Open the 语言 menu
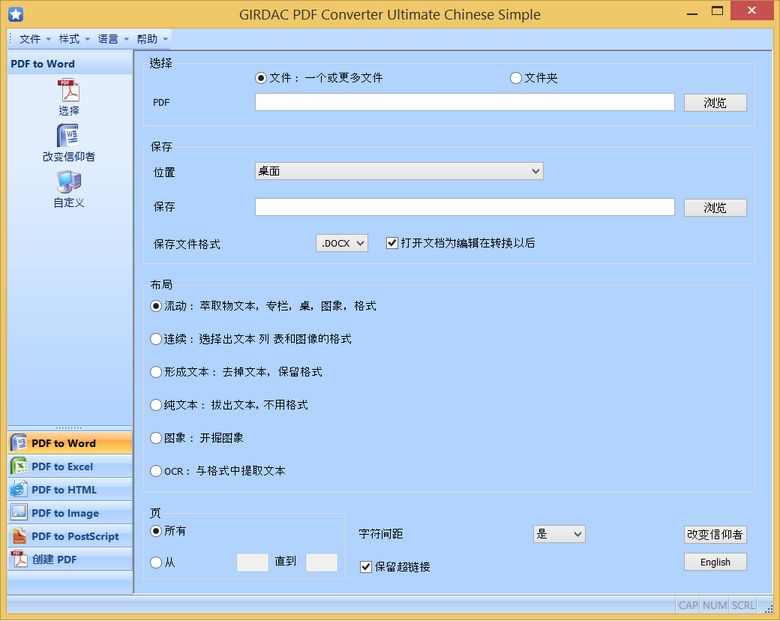Screen dimensions: 780x621 (112, 39)
